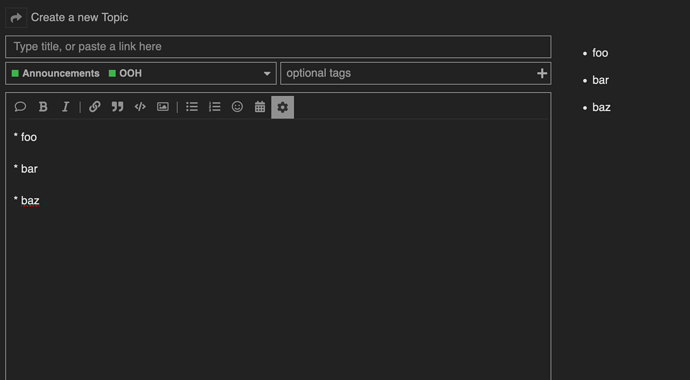Screen dimensions: 690x380
Task: Toggle italic formatting
Action: pyautogui.click(x=66, y=107)
